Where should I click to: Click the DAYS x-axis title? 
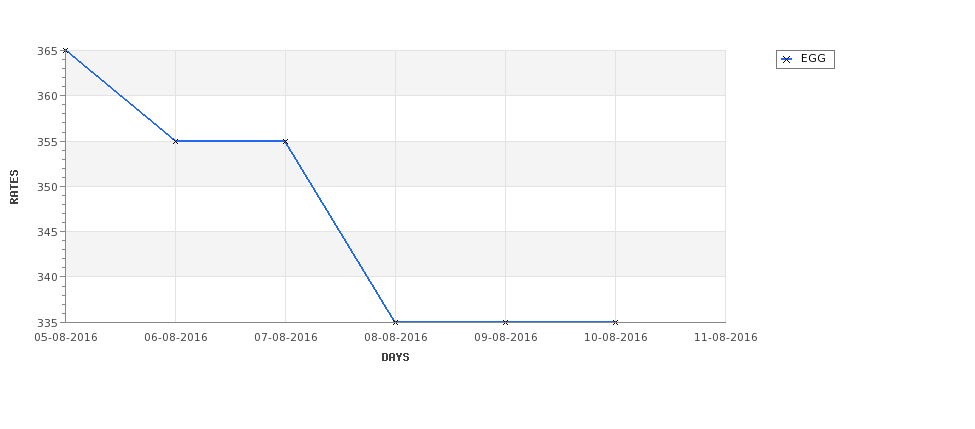[395, 357]
